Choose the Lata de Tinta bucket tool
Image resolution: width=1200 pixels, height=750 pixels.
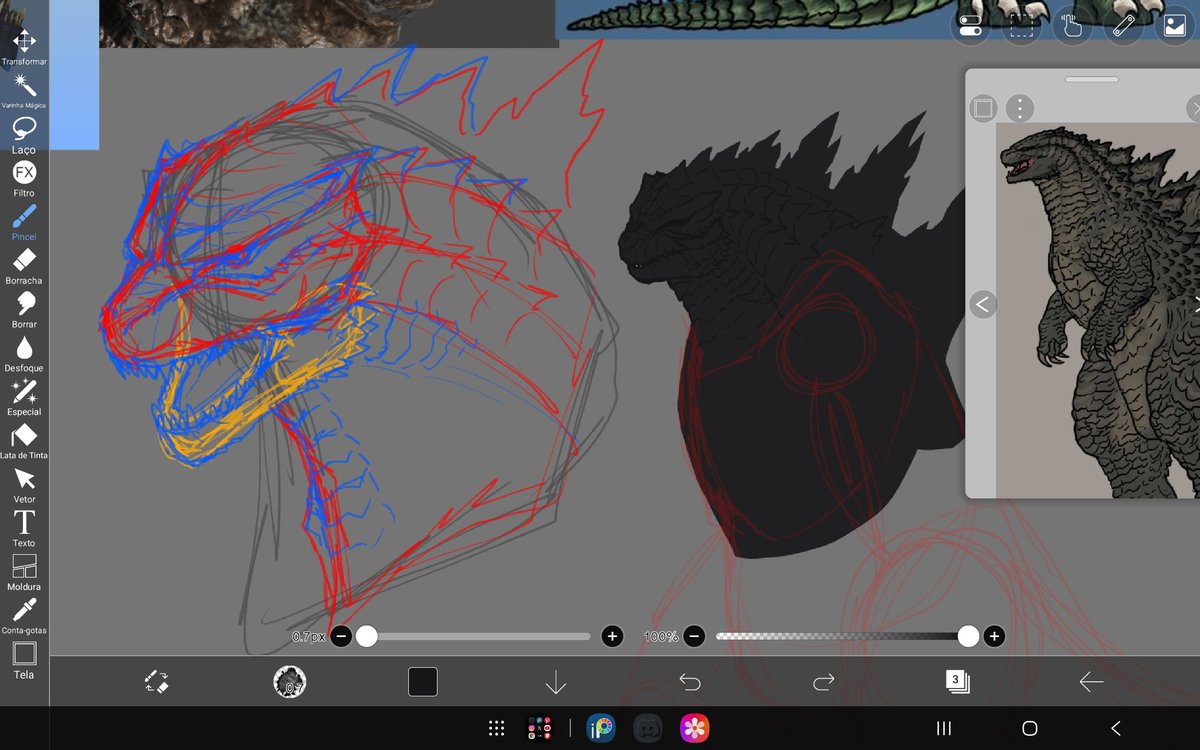coord(24,441)
